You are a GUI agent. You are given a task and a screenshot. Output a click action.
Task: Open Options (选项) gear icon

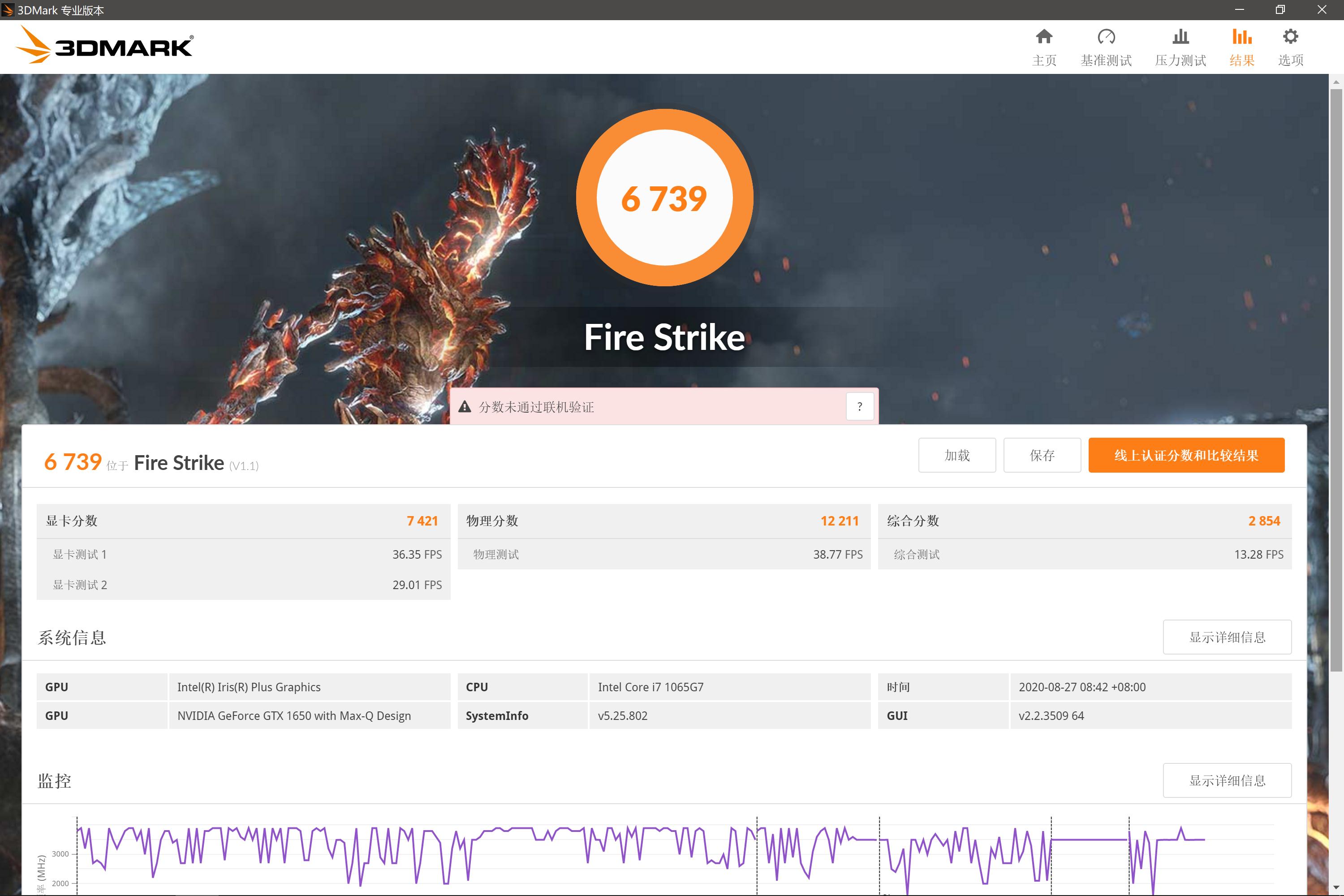tap(1290, 37)
